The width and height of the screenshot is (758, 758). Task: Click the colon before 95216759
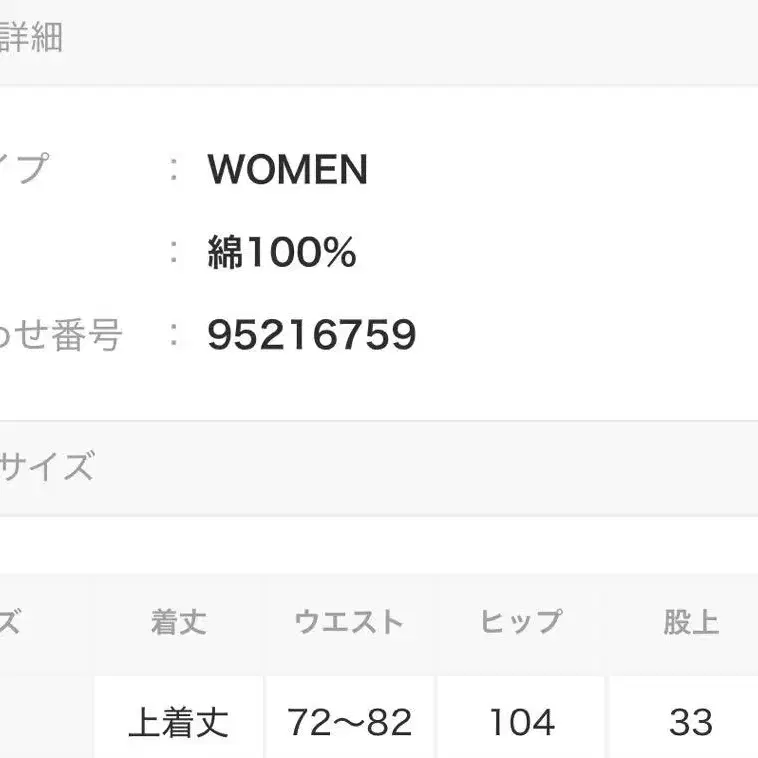pyautogui.click(x=175, y=336)
